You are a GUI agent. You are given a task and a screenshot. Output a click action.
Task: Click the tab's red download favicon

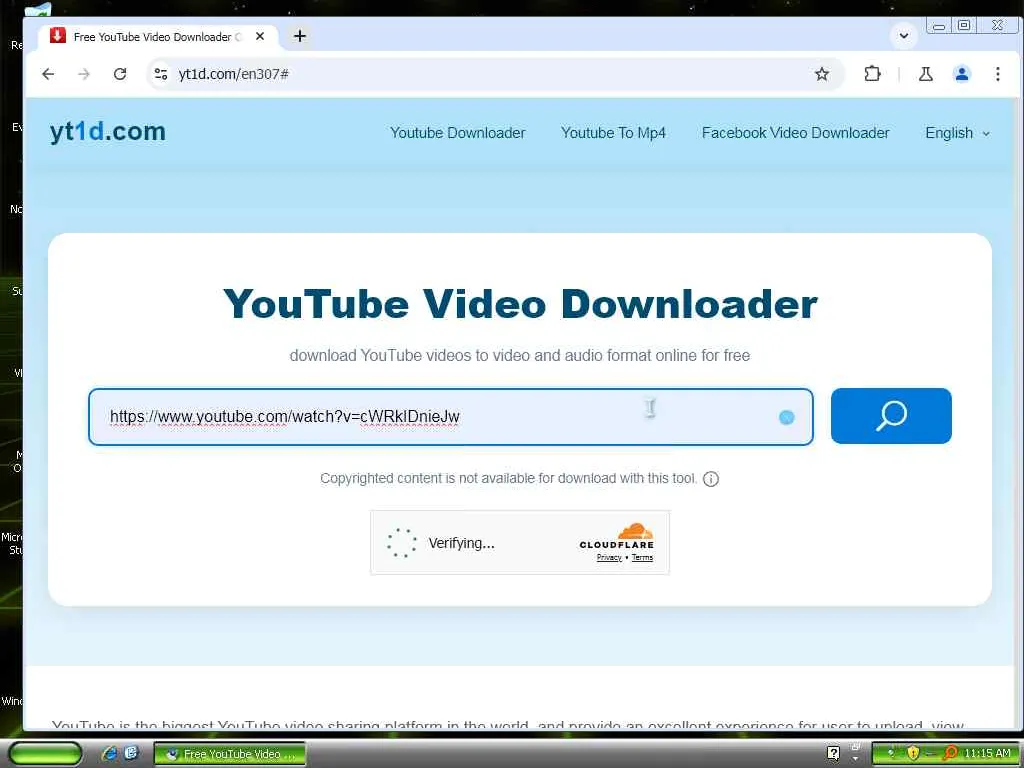coord(57,35)
